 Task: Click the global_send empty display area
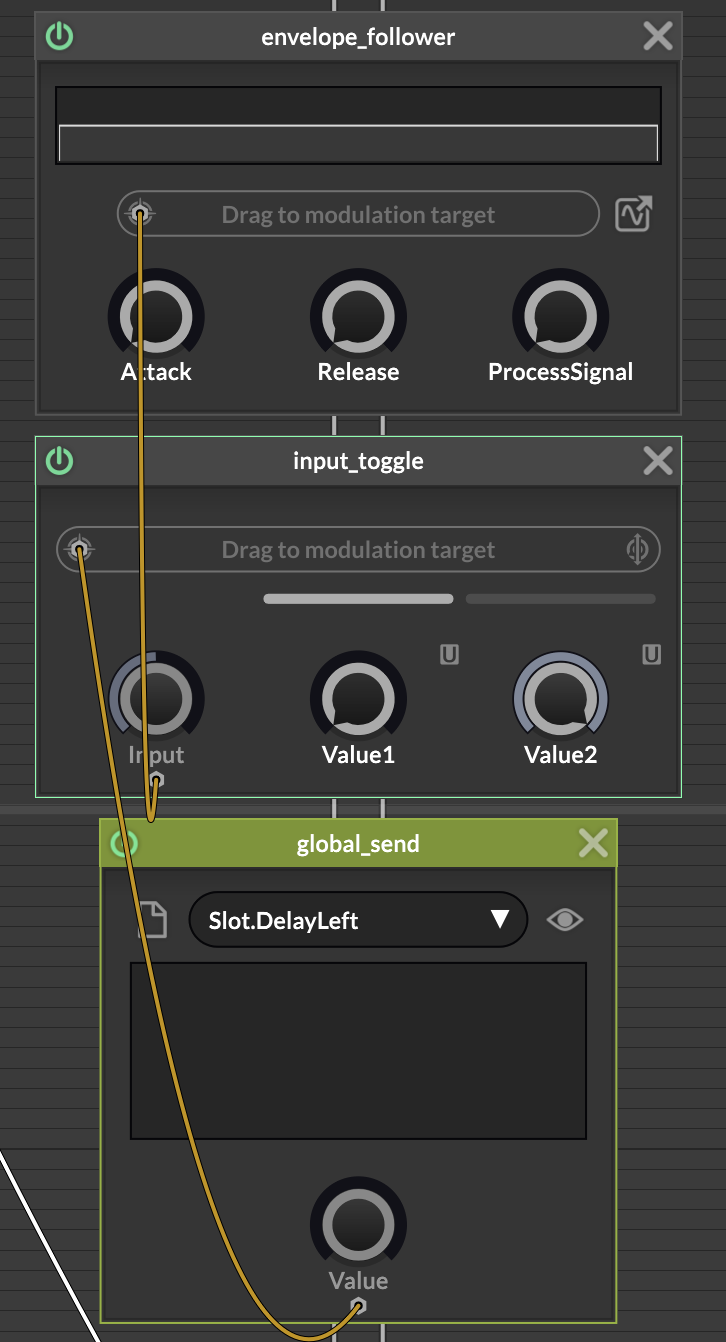[358, 1050]
